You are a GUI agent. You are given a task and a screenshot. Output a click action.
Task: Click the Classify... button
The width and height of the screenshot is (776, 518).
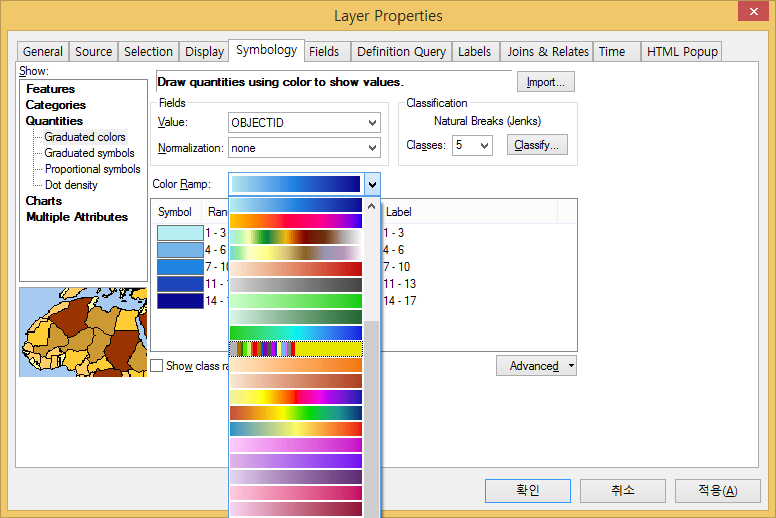click(x=537, y=145)
